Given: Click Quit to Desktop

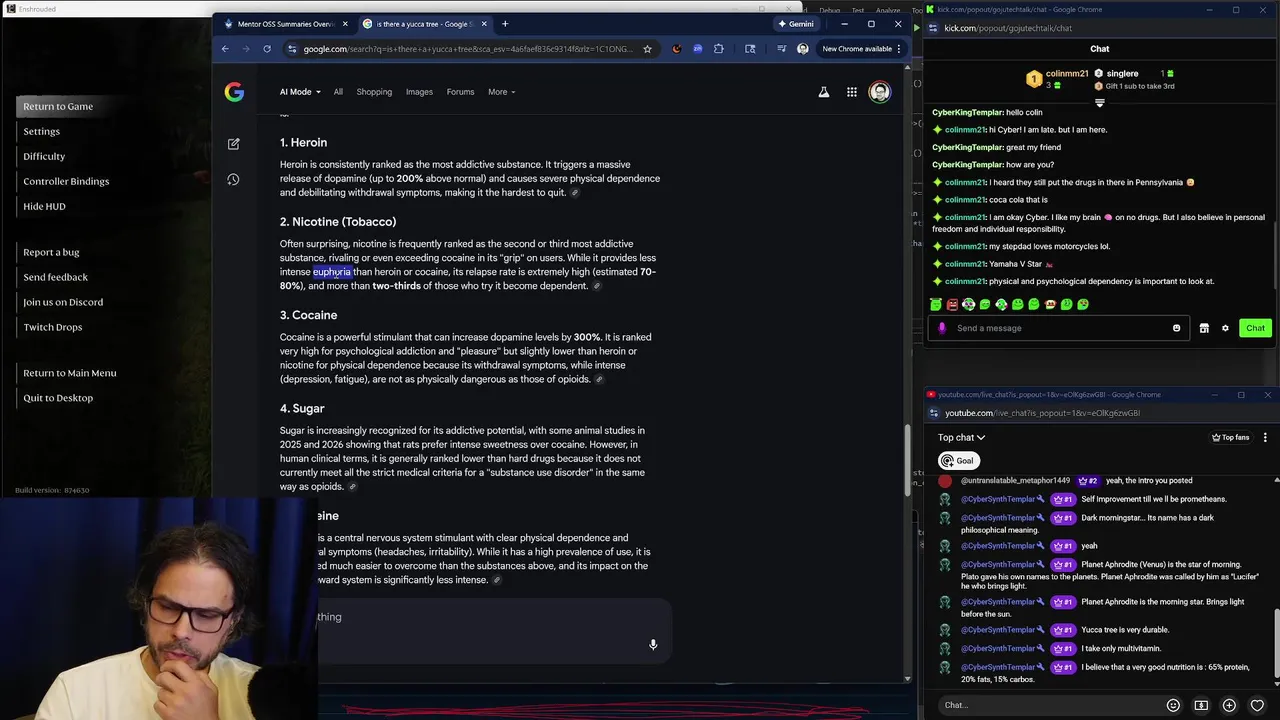Looking at the screenshot, I should click(x=58, y=398).
